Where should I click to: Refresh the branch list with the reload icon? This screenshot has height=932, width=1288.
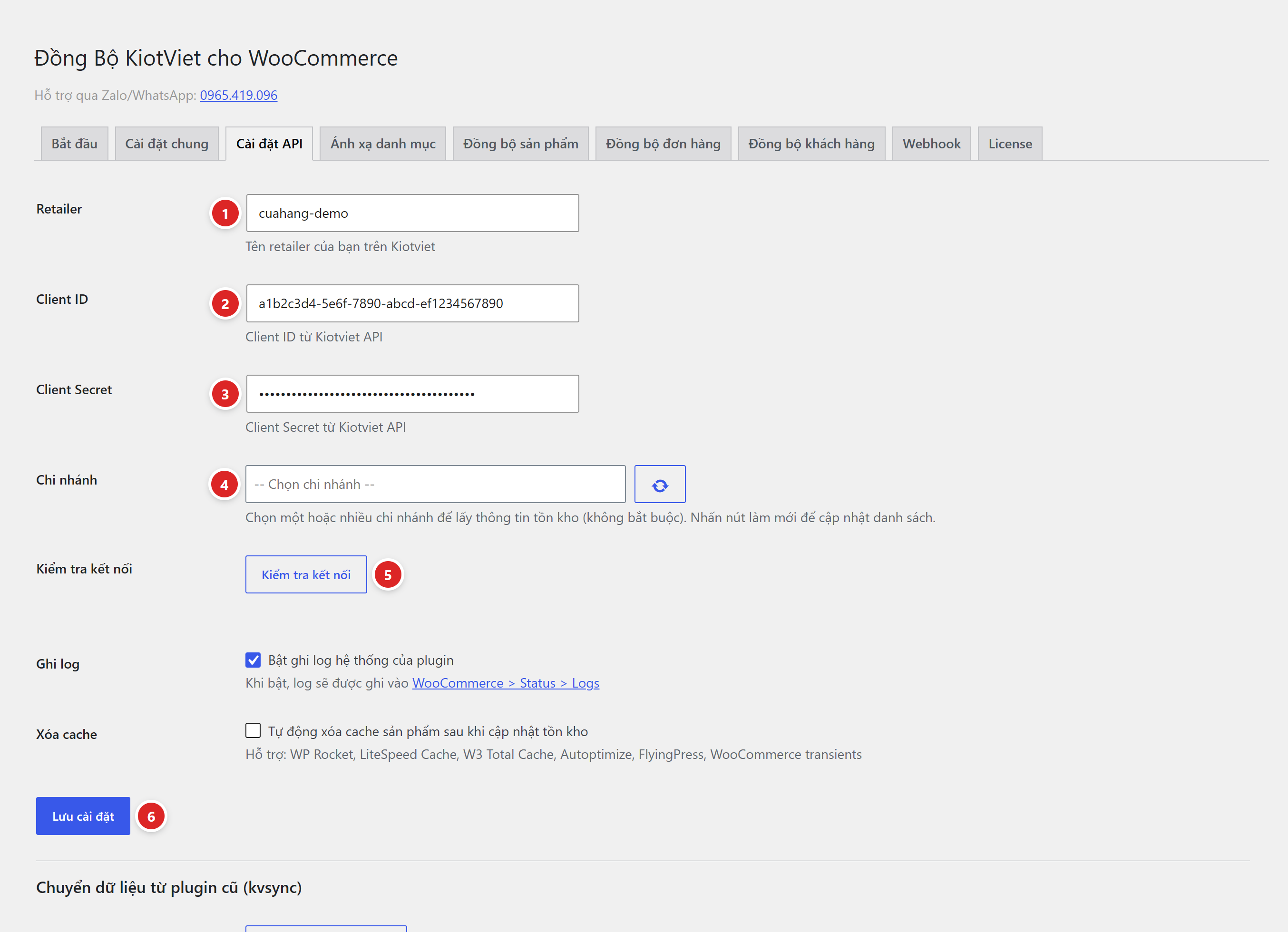click(x=659, y=484)
